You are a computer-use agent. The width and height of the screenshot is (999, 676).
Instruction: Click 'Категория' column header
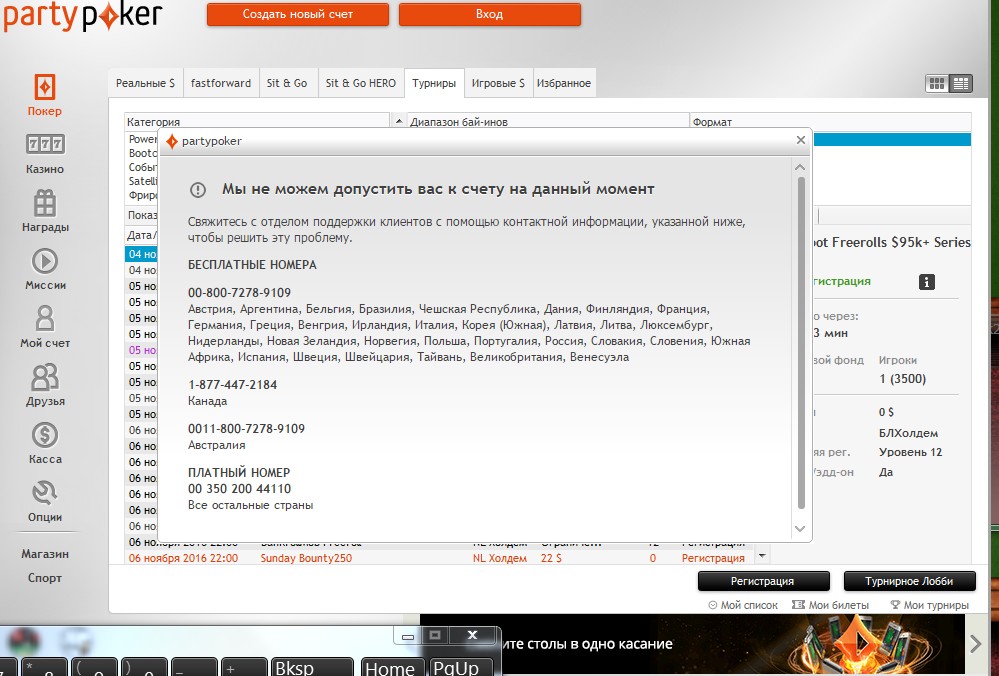257,121
